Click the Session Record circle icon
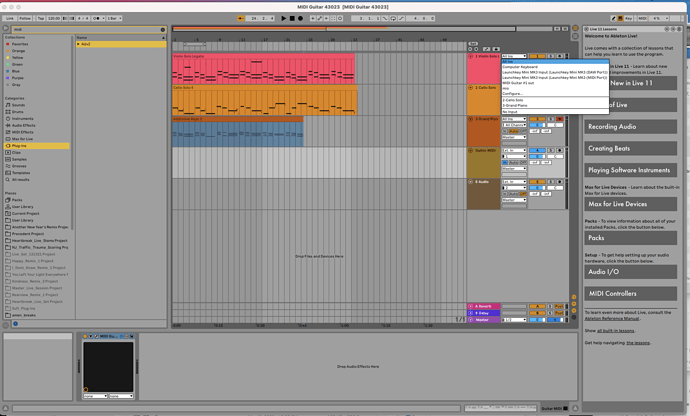Image resolution: width=690 pixels, height=416 pixels. [x=340, y=18]
